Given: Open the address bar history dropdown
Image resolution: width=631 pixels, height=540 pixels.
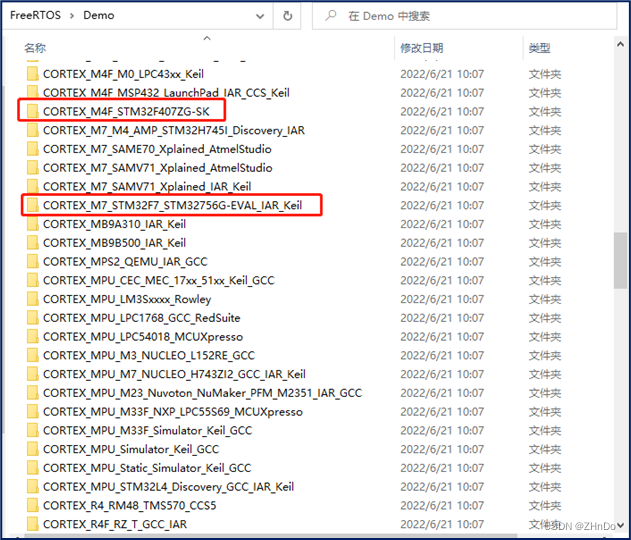Looking at the screenshot, I should [x=260, y=16].
